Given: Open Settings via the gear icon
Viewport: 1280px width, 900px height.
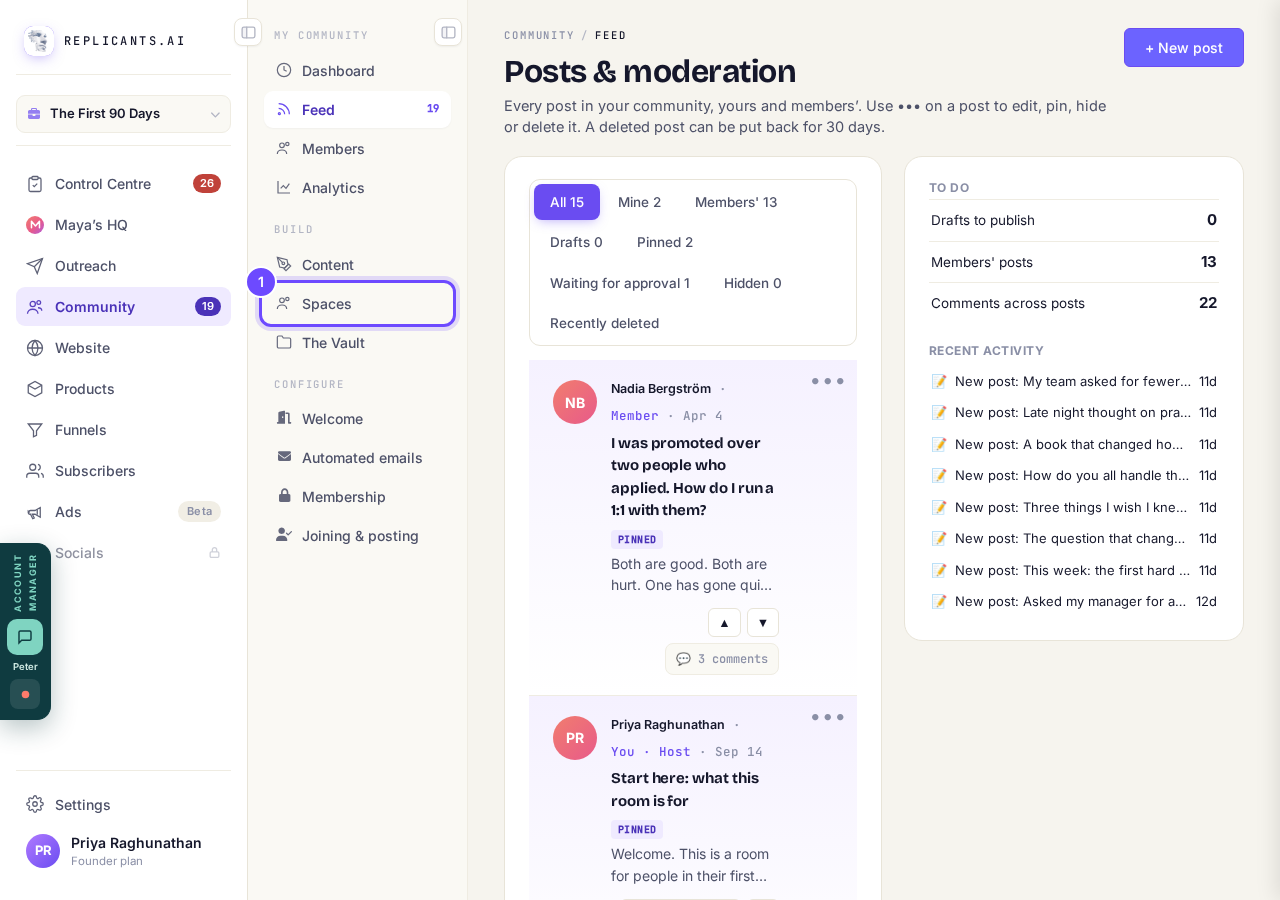Looking at the screenshot, I should 35,805.
